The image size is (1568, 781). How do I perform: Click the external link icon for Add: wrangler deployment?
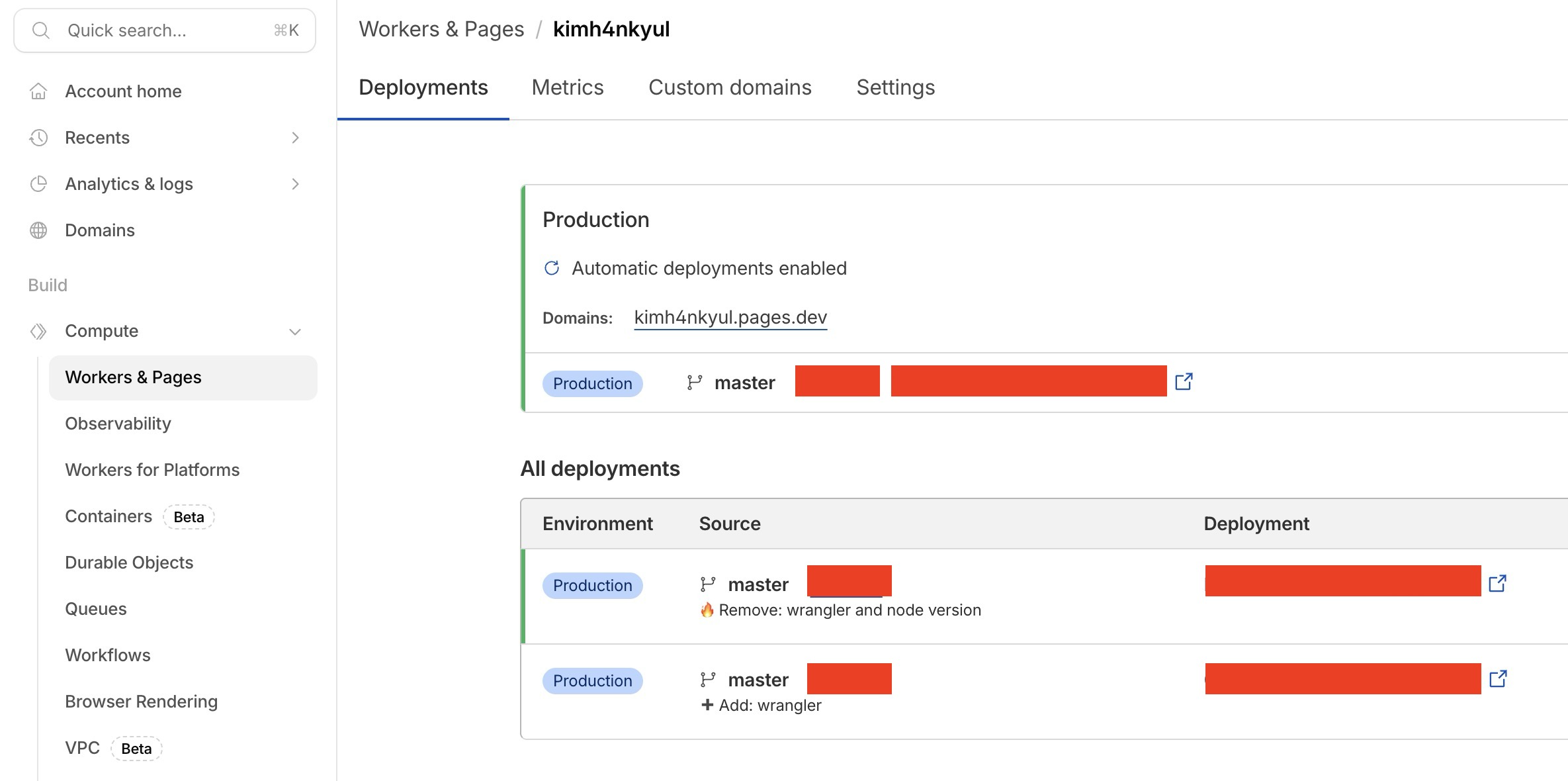[x=1499, y=678]
